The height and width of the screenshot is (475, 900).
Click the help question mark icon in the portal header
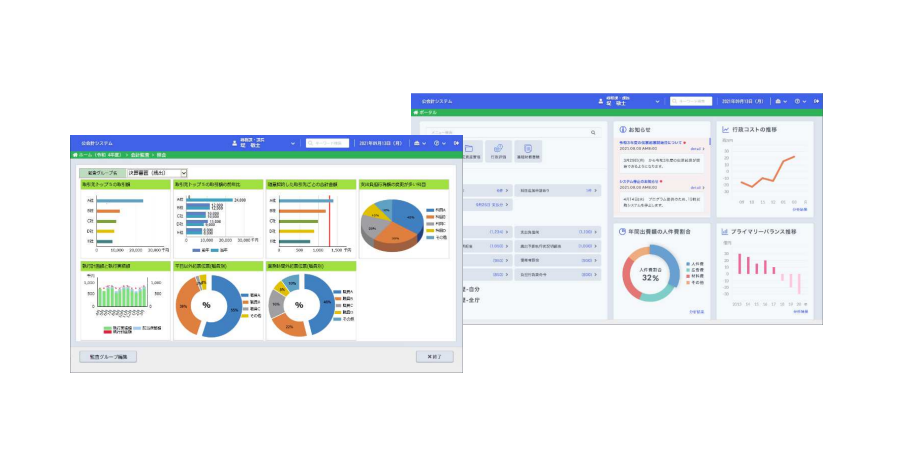tap(797, 101)
